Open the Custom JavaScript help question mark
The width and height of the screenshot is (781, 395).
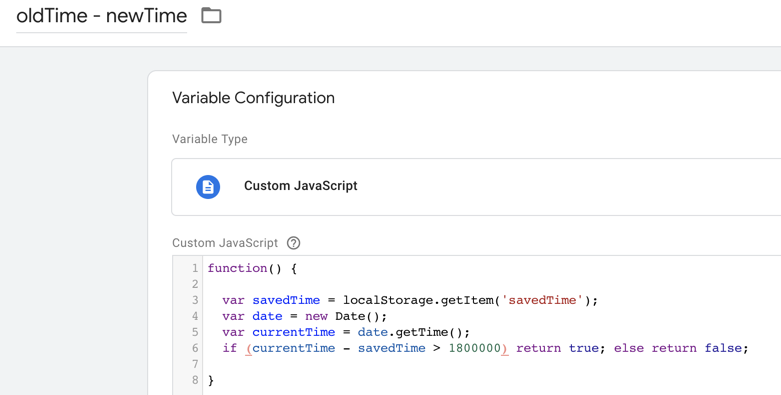pyautogui.click(x=294, y=243)
